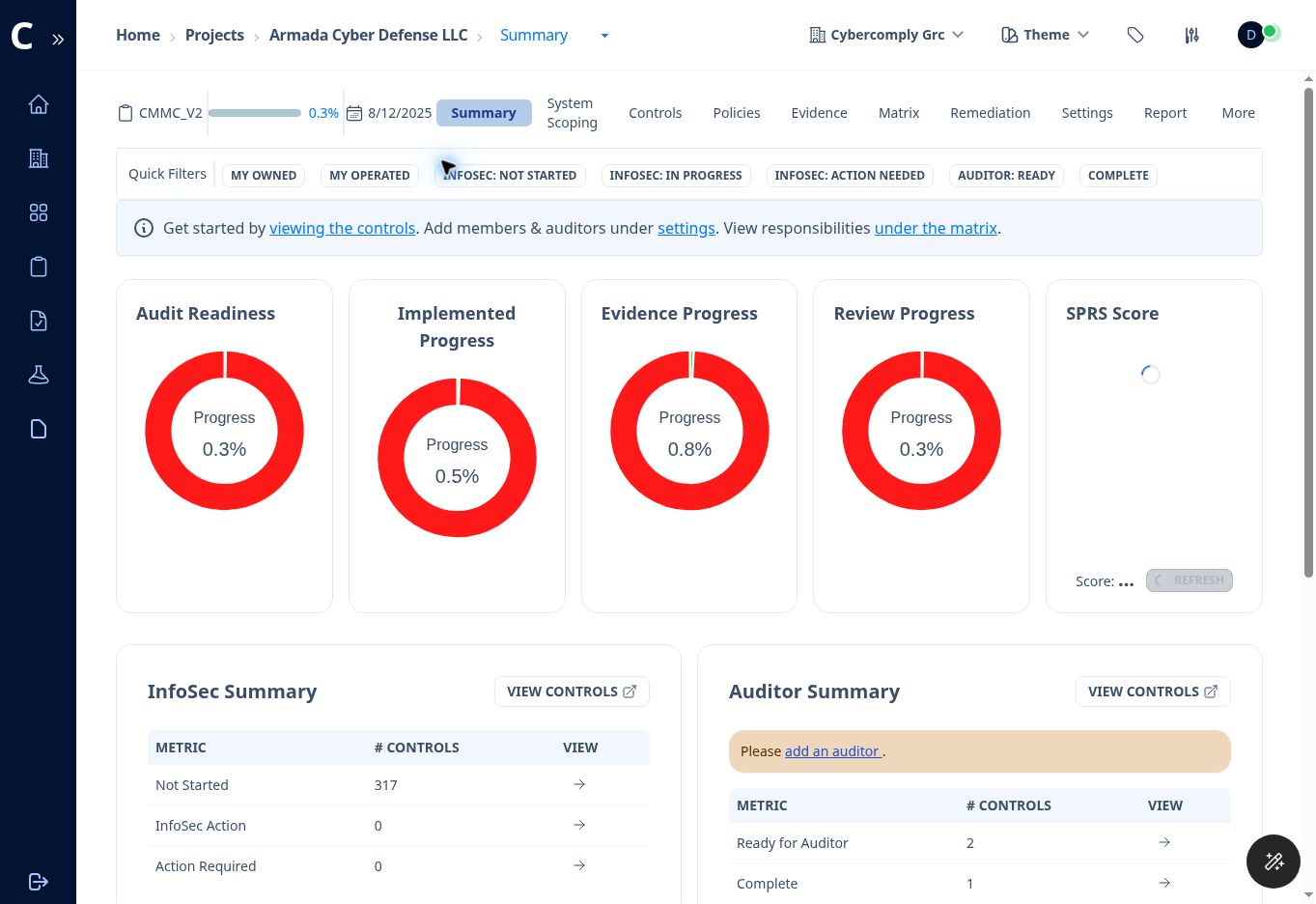View Action Required controls arrow
This screenshot has width=1316, height=904.
pos(579,865)
